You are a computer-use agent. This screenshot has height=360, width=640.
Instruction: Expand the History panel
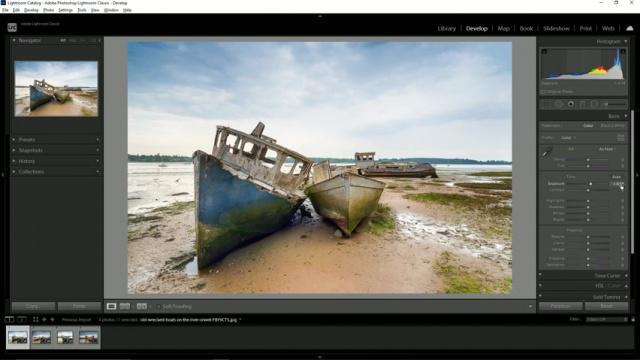tap(14, 161)
